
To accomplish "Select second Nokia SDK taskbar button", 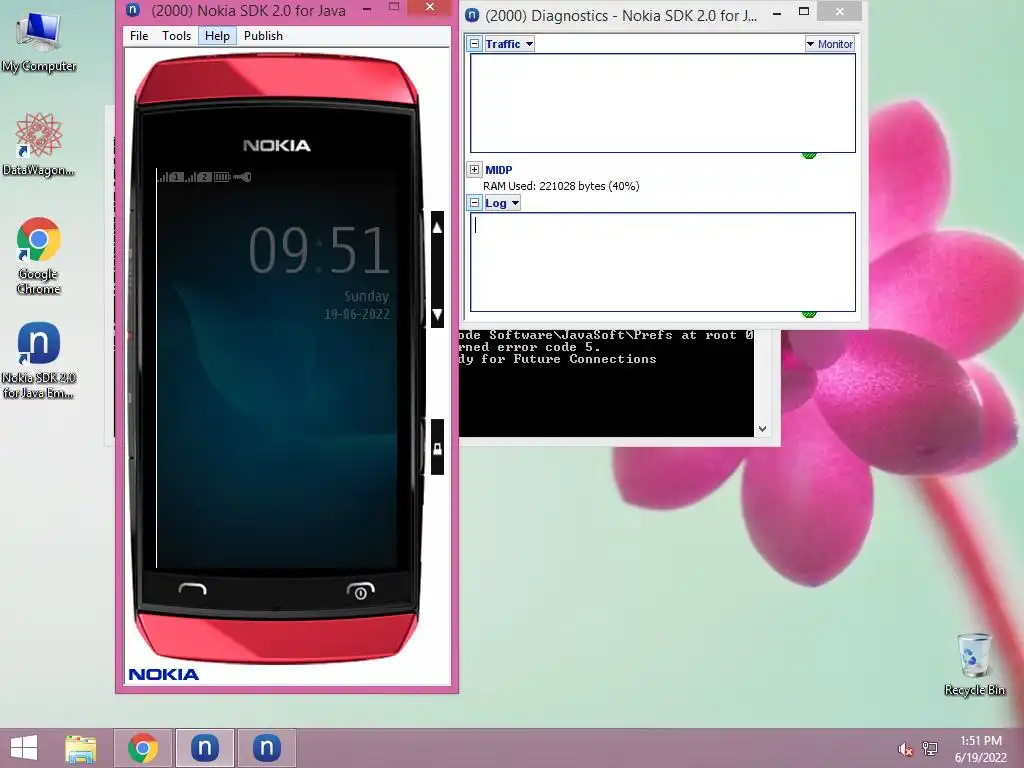I will [266, 748].
